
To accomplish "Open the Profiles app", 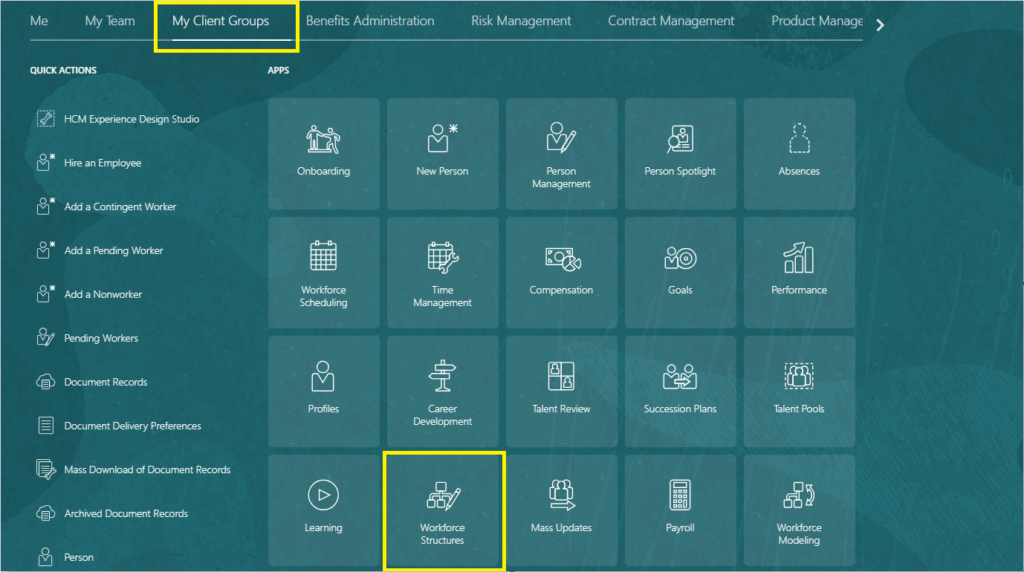I will click(x=323, y=391).
